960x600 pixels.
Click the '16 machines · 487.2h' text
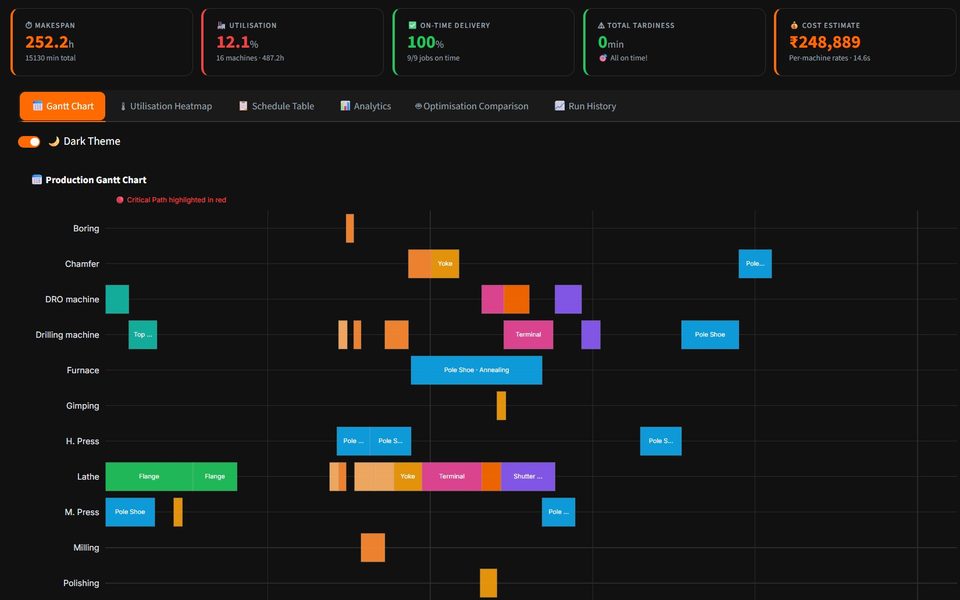(x=250, y=58)
